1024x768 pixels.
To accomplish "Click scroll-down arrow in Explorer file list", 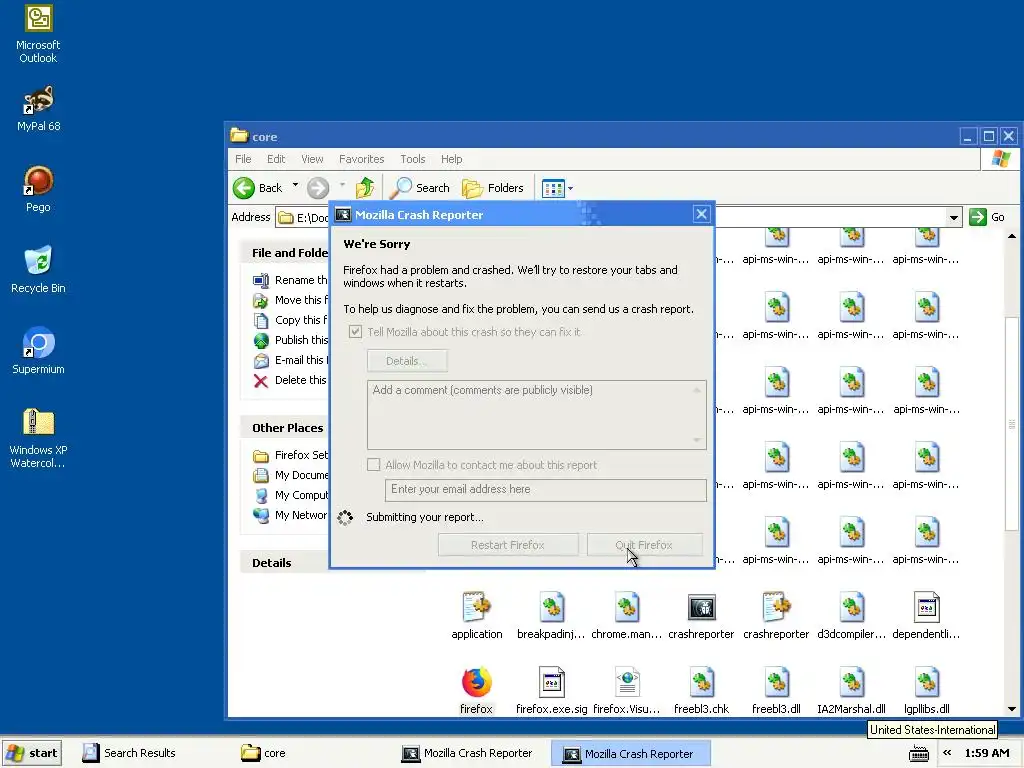I will pos(1012,709).
